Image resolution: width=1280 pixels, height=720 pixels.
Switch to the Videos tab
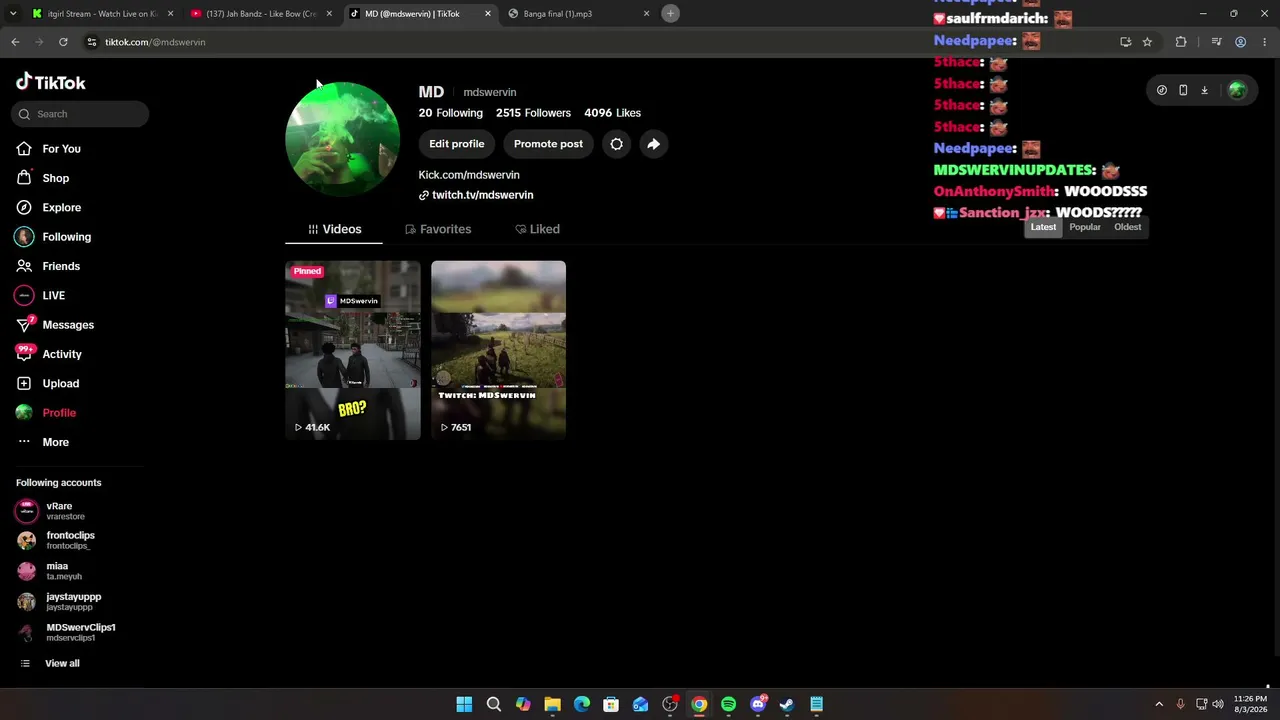click(334, 229)
